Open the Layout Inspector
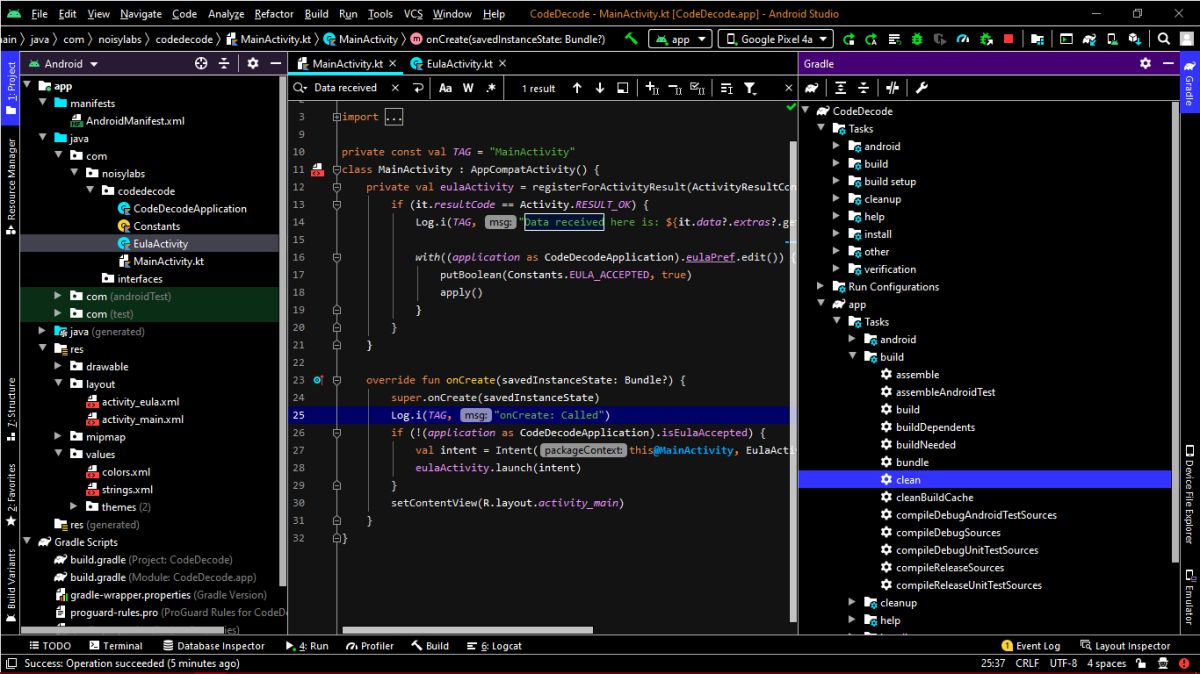1200x674 pixels. tap(1124, 646)
